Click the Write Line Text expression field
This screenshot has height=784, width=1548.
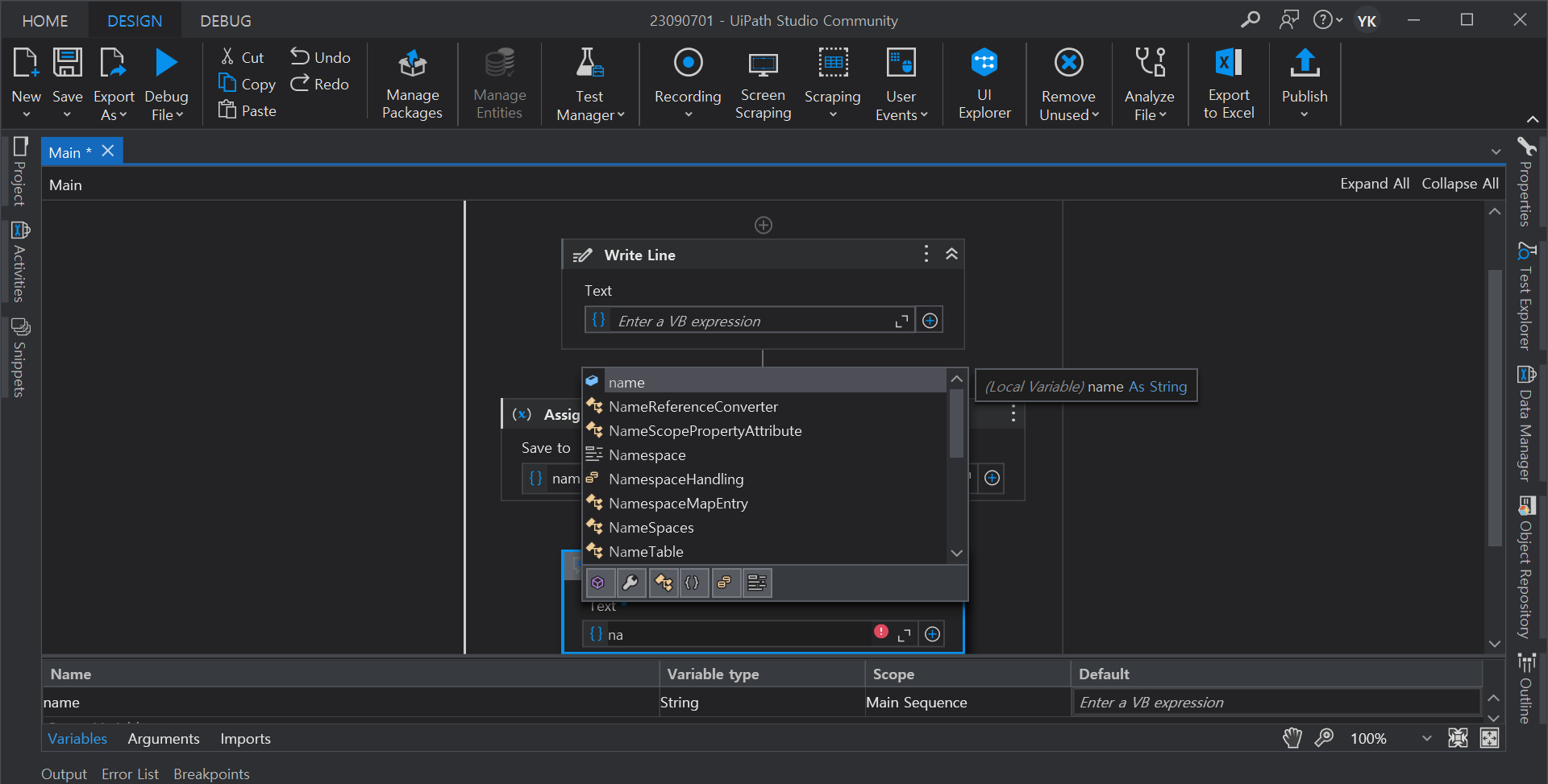pyautogui.click(x=750, y=321)
